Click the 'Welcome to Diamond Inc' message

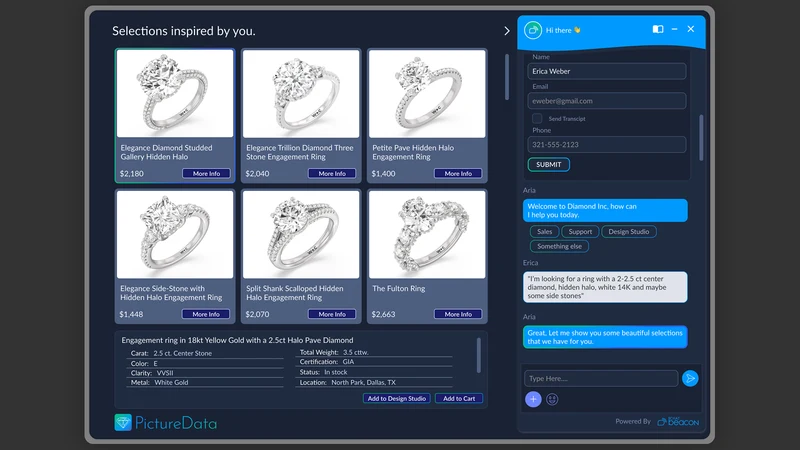[605, 210]
